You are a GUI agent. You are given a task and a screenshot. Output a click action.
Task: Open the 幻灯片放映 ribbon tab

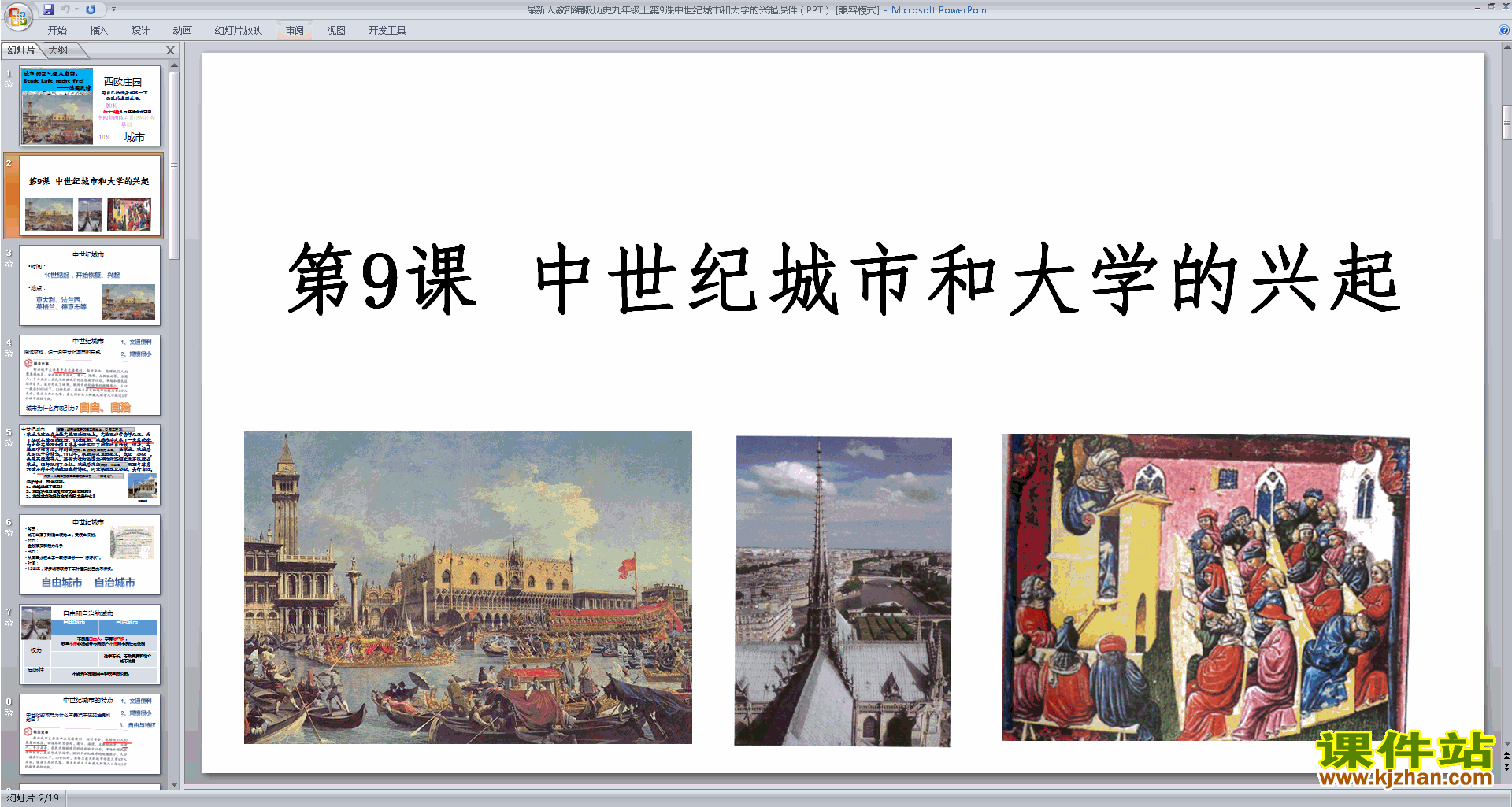(x=238, y=31)
